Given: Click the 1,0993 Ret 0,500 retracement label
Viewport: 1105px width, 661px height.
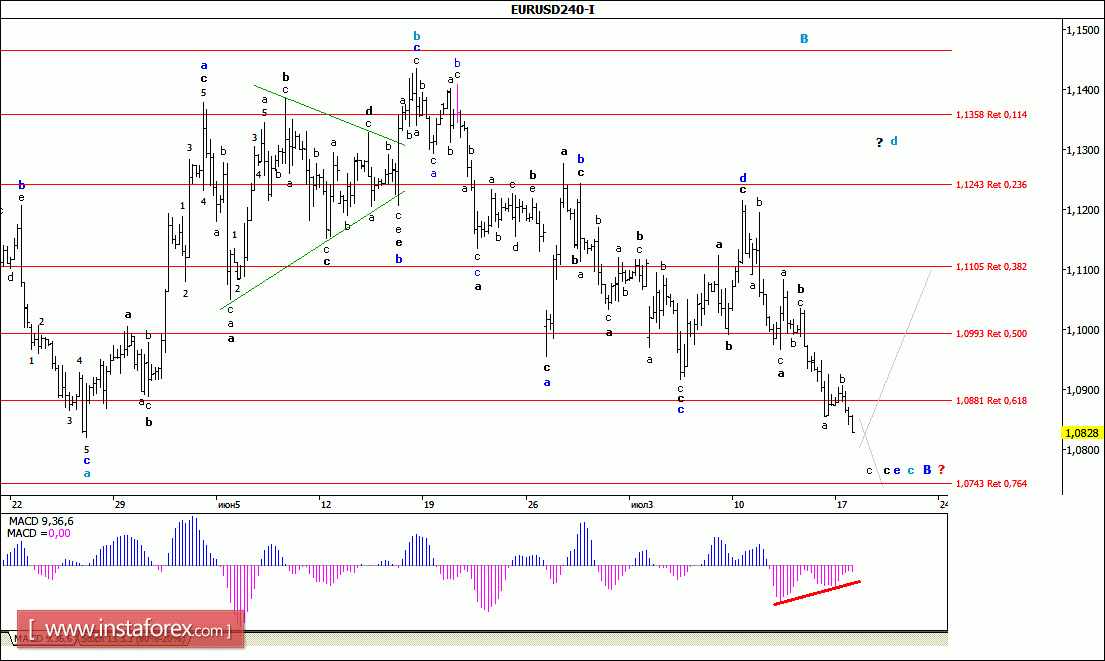Looking at the screenshot, I should point(991,334).
